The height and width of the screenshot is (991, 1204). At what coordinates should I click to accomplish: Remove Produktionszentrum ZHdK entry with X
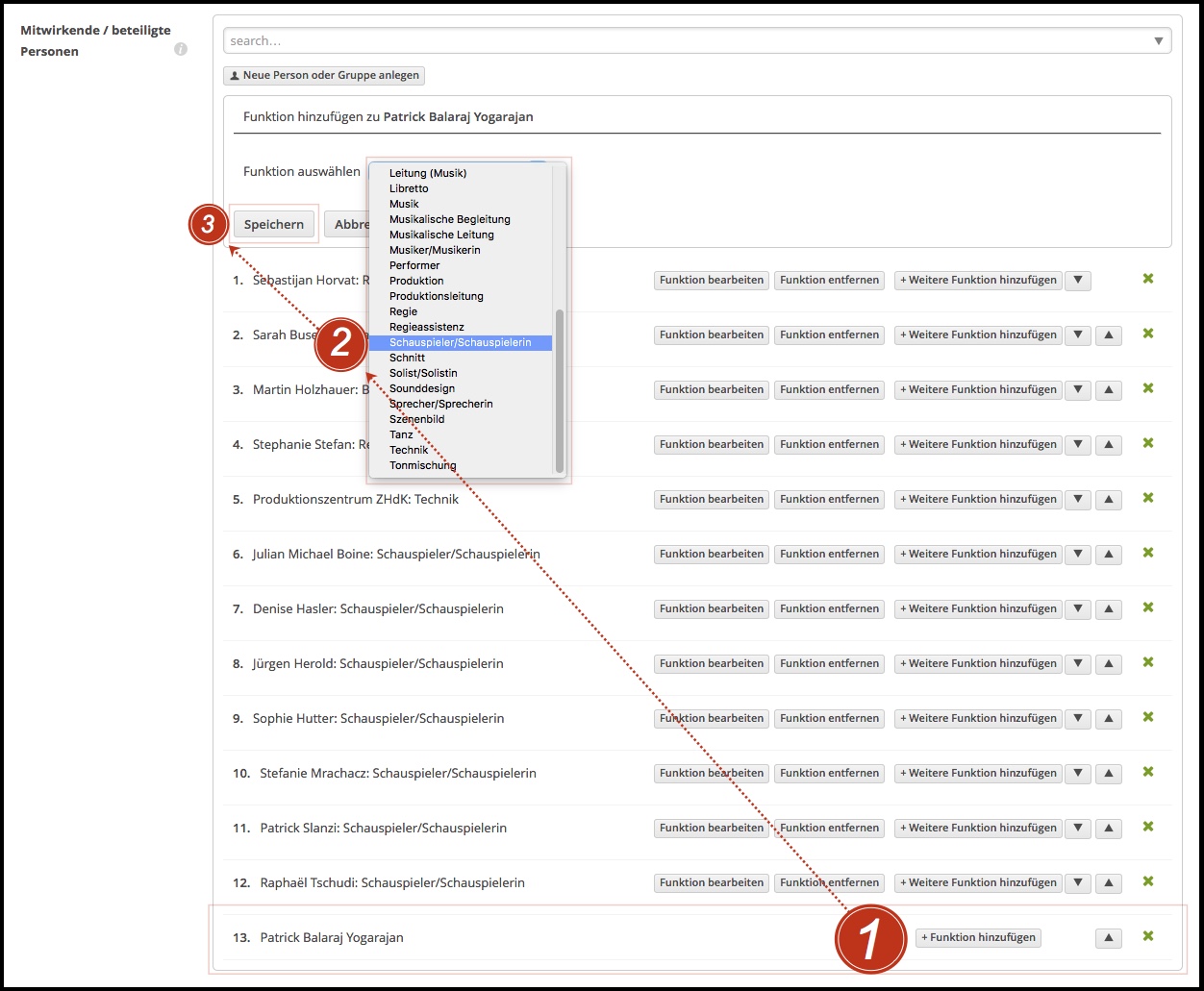(1147, 498)
